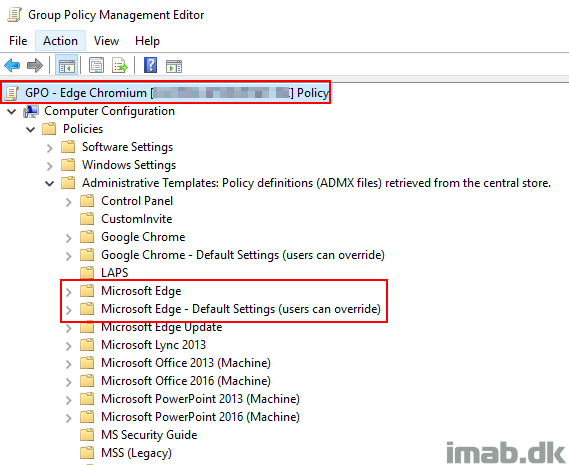Select the Control Panel tree item
The height and width of the screenshot is (465, 569).
137,201
